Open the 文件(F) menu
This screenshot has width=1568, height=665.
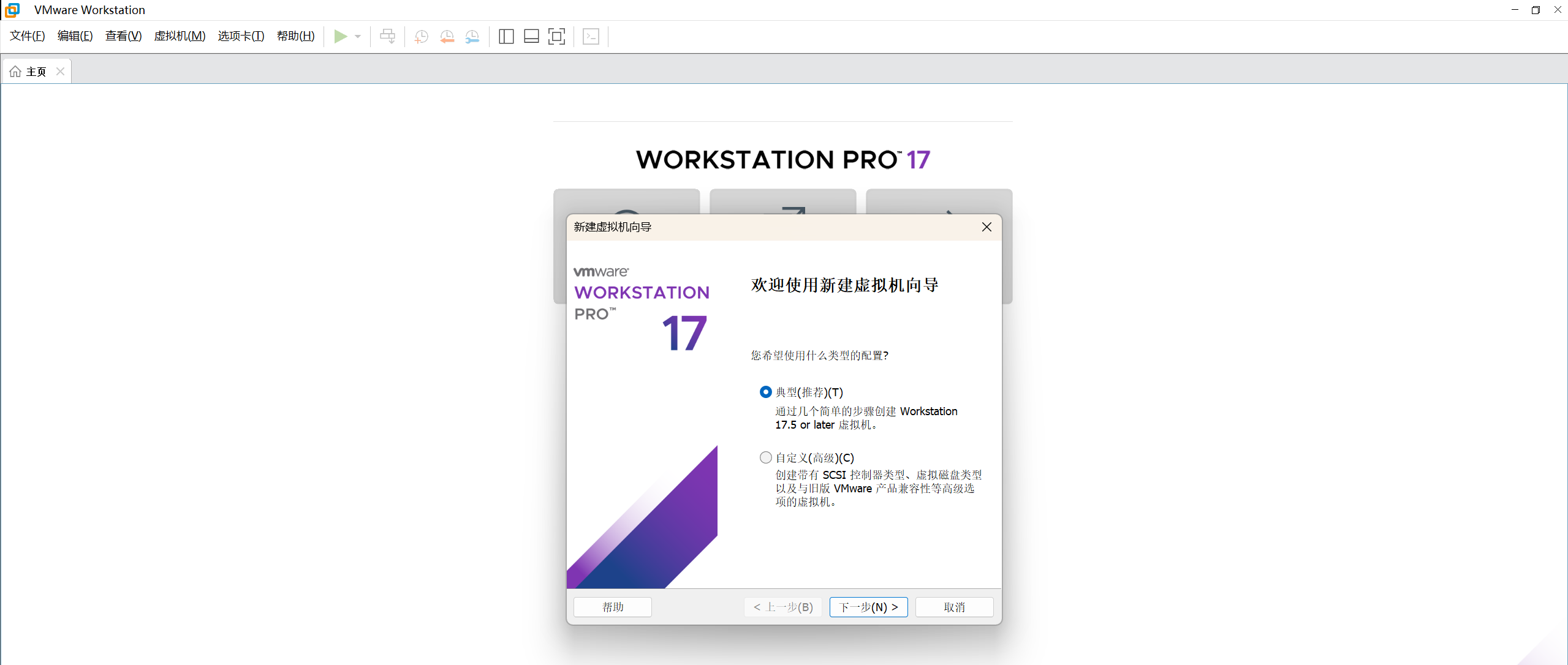[x=28, y=36]
